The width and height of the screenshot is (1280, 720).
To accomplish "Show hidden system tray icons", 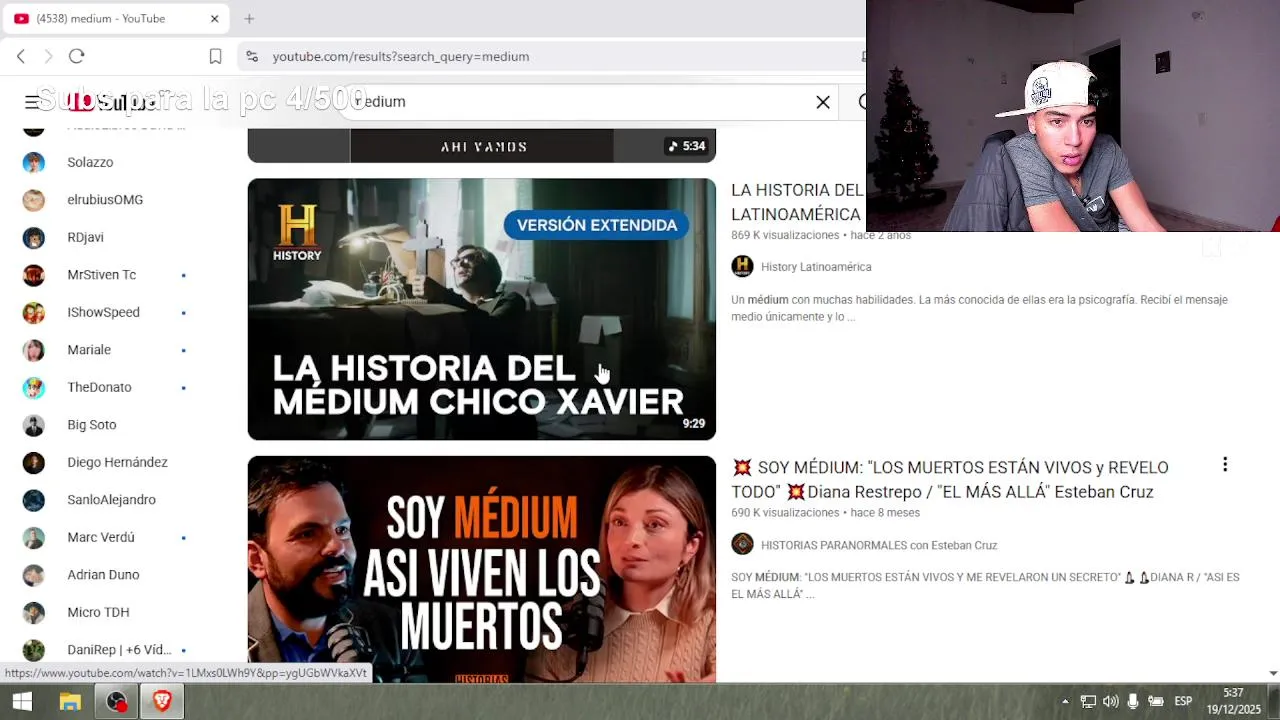I will pyautogui.click(x=1065, y=701).
